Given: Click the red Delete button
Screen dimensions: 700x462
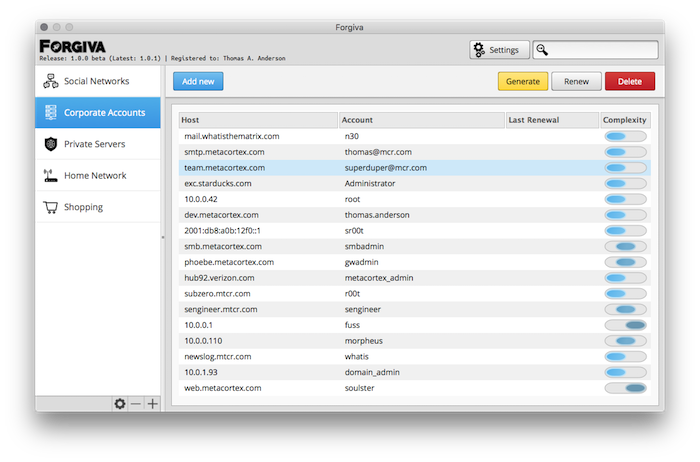Looking at the screenshot, I should (x=630, y=81).
